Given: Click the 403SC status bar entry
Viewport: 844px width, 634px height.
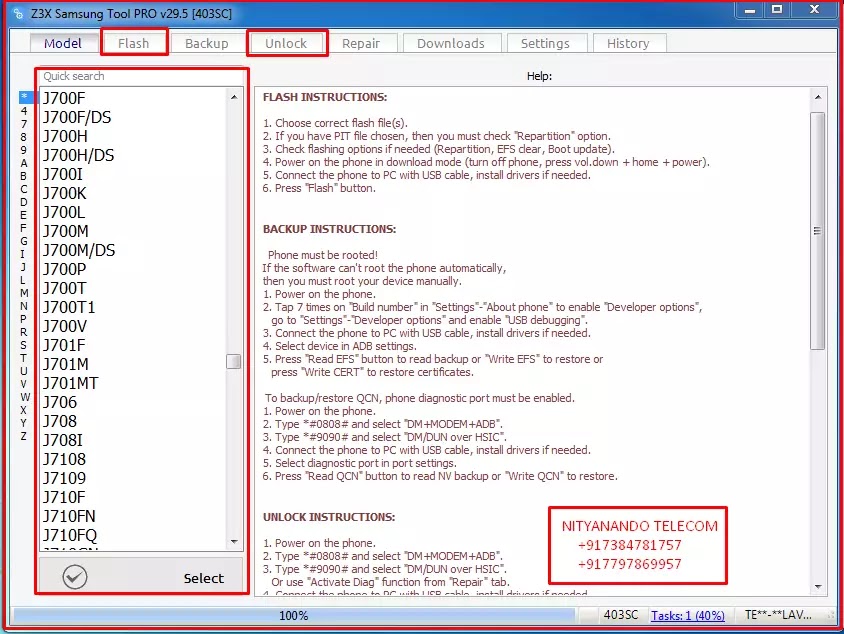Looking at the screenshot, I should click(x=621, y=615).
